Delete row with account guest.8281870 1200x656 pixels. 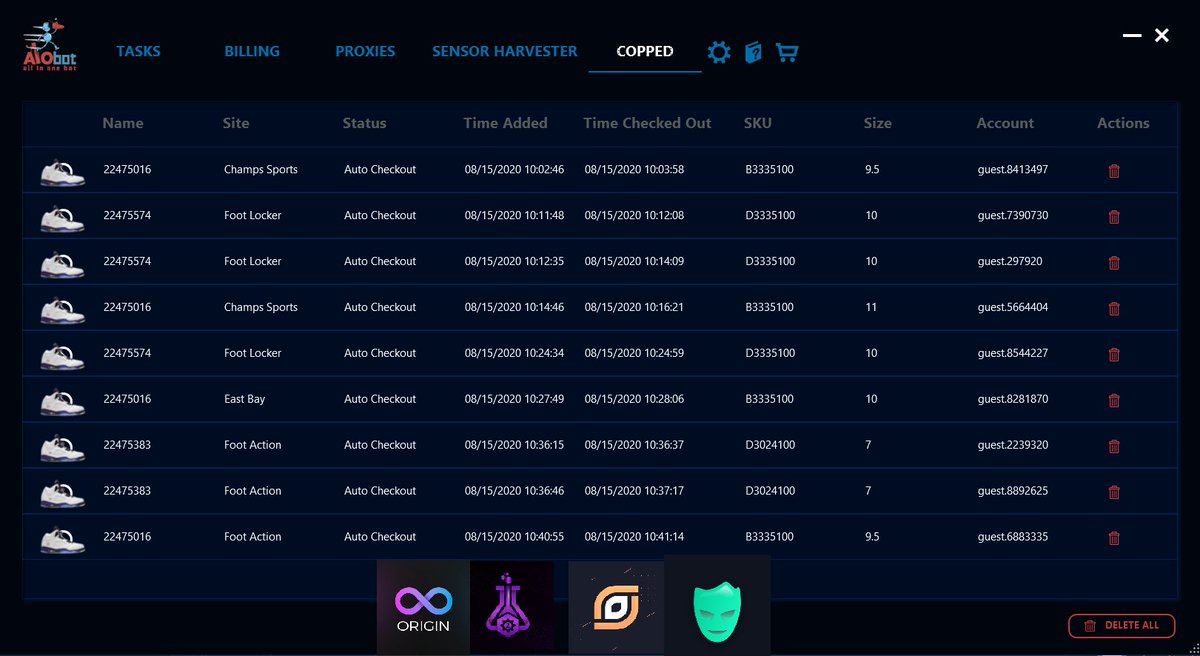pyautogui.click(x=1114, y=401)
